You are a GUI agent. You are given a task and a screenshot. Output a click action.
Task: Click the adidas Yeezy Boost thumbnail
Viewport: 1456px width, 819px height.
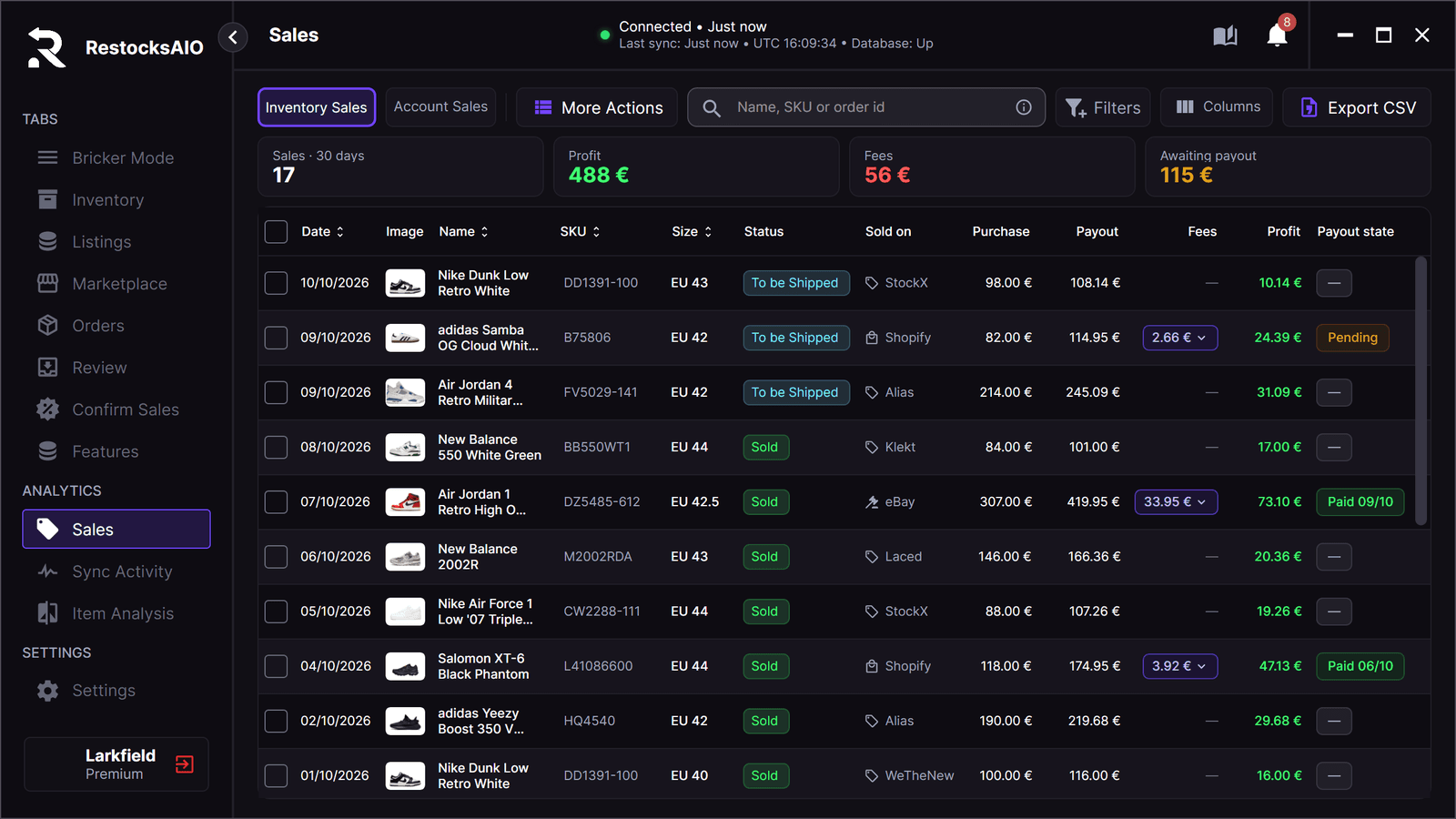(x=405, y=721)
